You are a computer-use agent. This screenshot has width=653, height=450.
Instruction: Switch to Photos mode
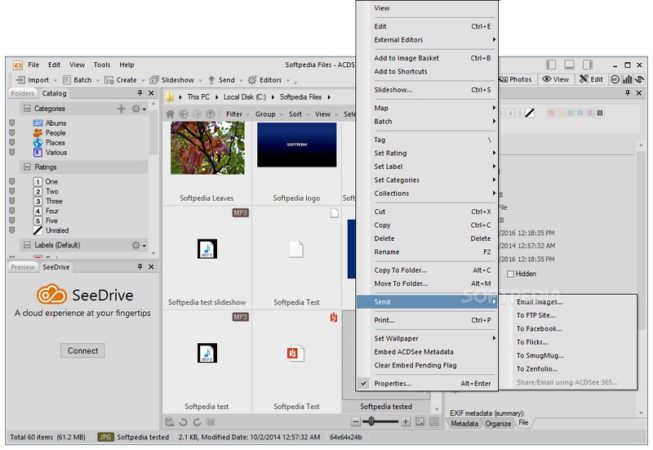pyautogui.click(x=515, y=79)
